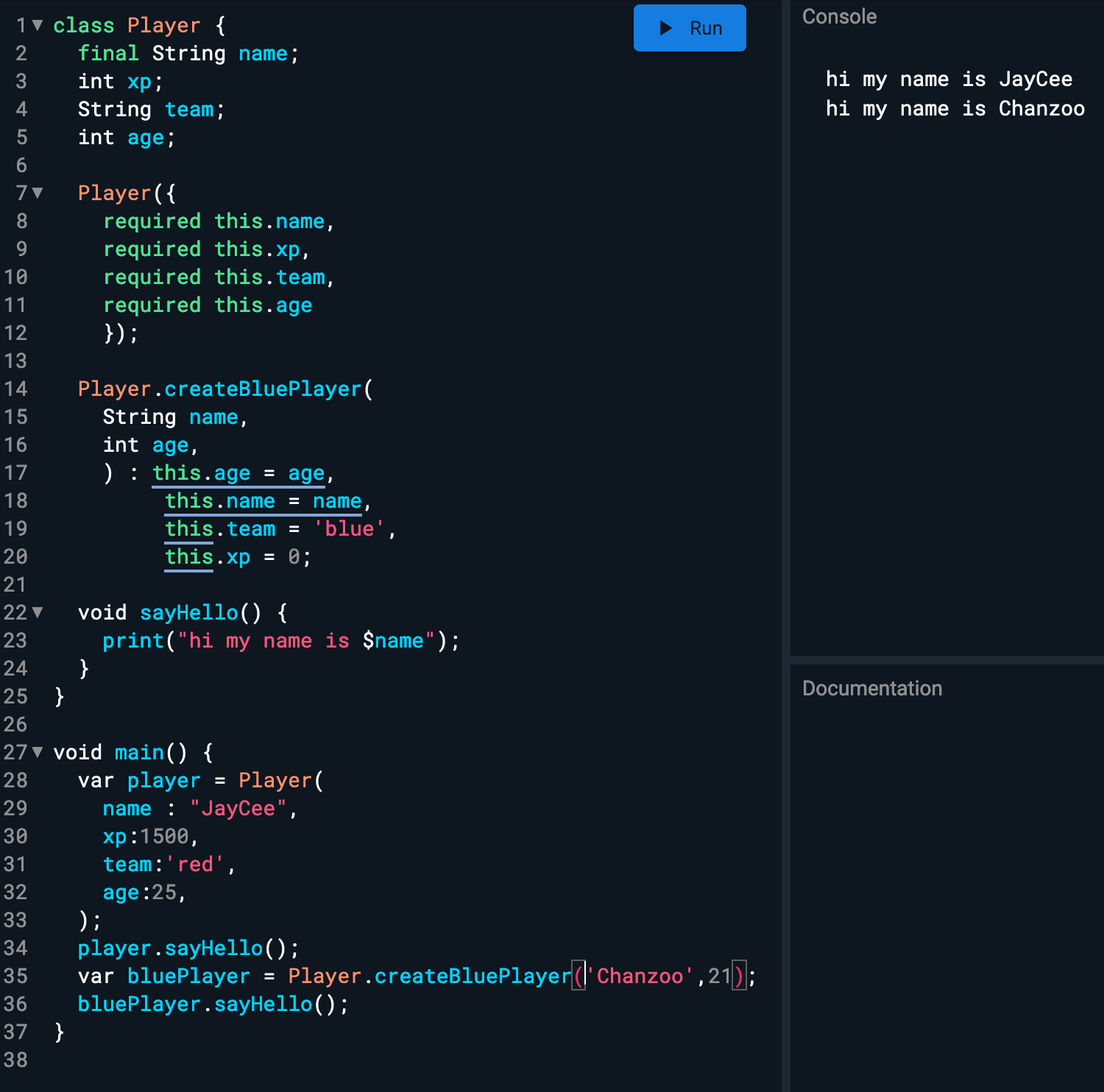Click 'required this.name,' parameter
Screen dimensions: 1104x1092
click(x=219, y=221)
